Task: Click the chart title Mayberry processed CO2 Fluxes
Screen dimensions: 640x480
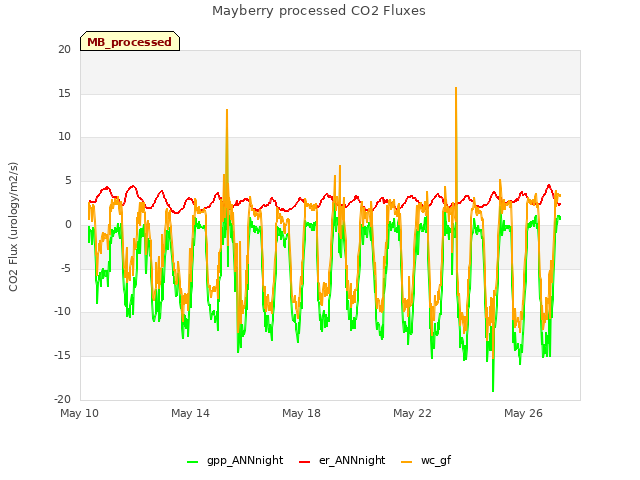Action: tap(319, 11)
